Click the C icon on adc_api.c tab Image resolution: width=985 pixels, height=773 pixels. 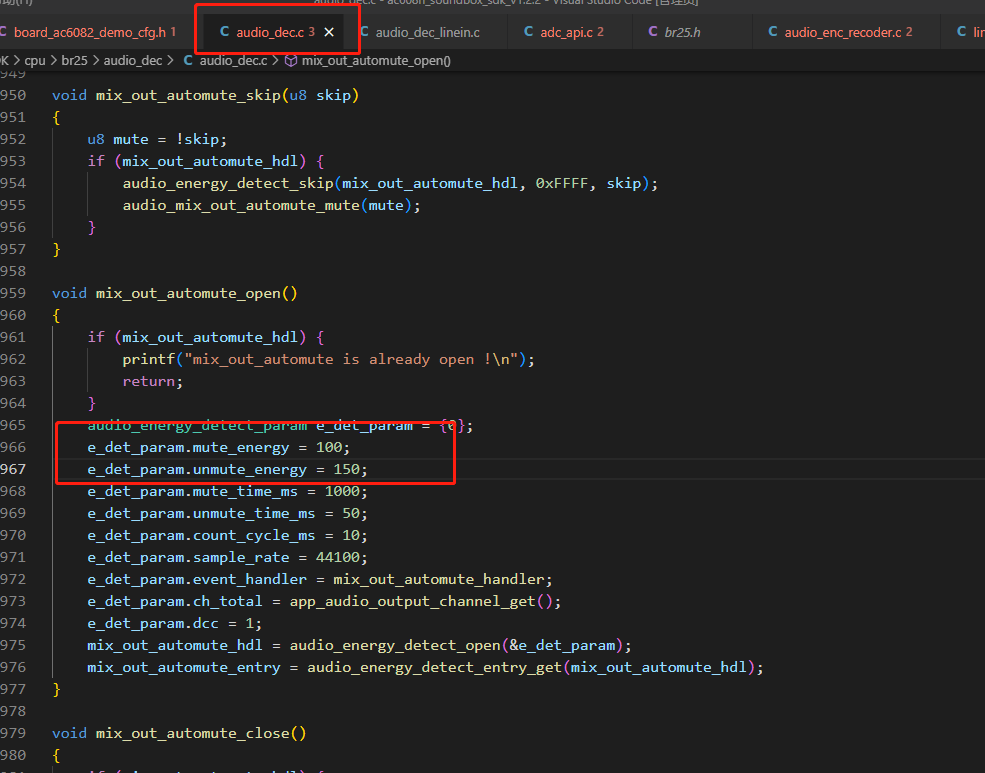528,31
